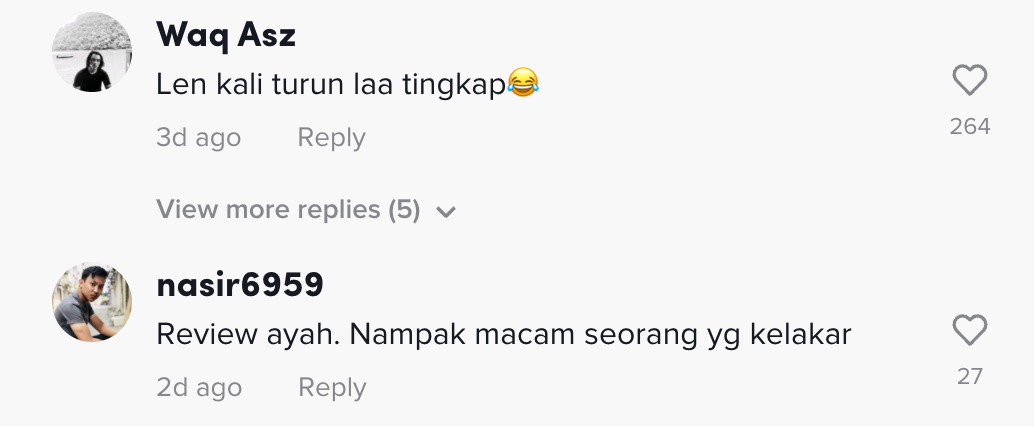Click the '2d ago' timestamp
The height and width of the screenshot is (426, 1034).
point(198,388)
